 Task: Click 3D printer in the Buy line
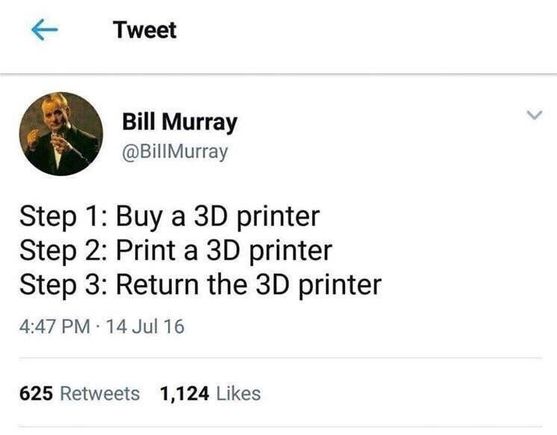point(257,217)
